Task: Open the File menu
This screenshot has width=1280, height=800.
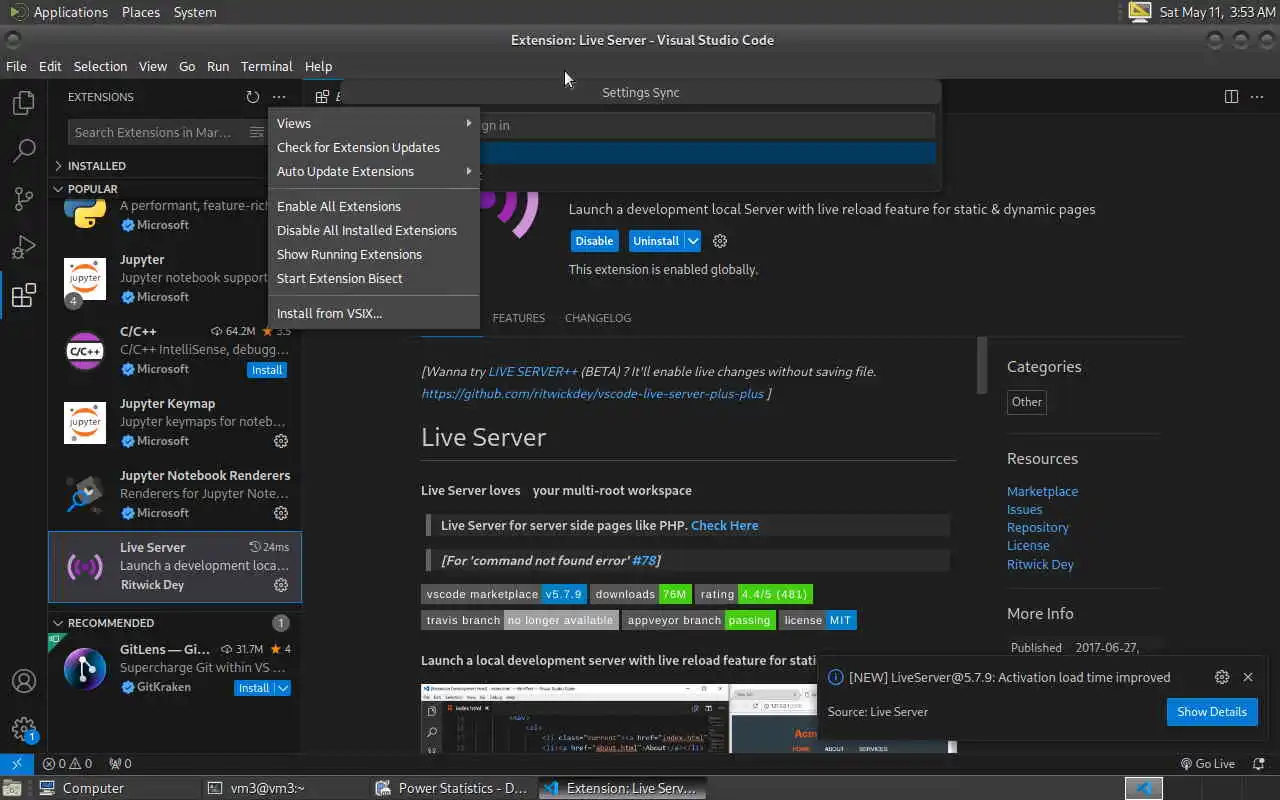Action: point(16,66)
